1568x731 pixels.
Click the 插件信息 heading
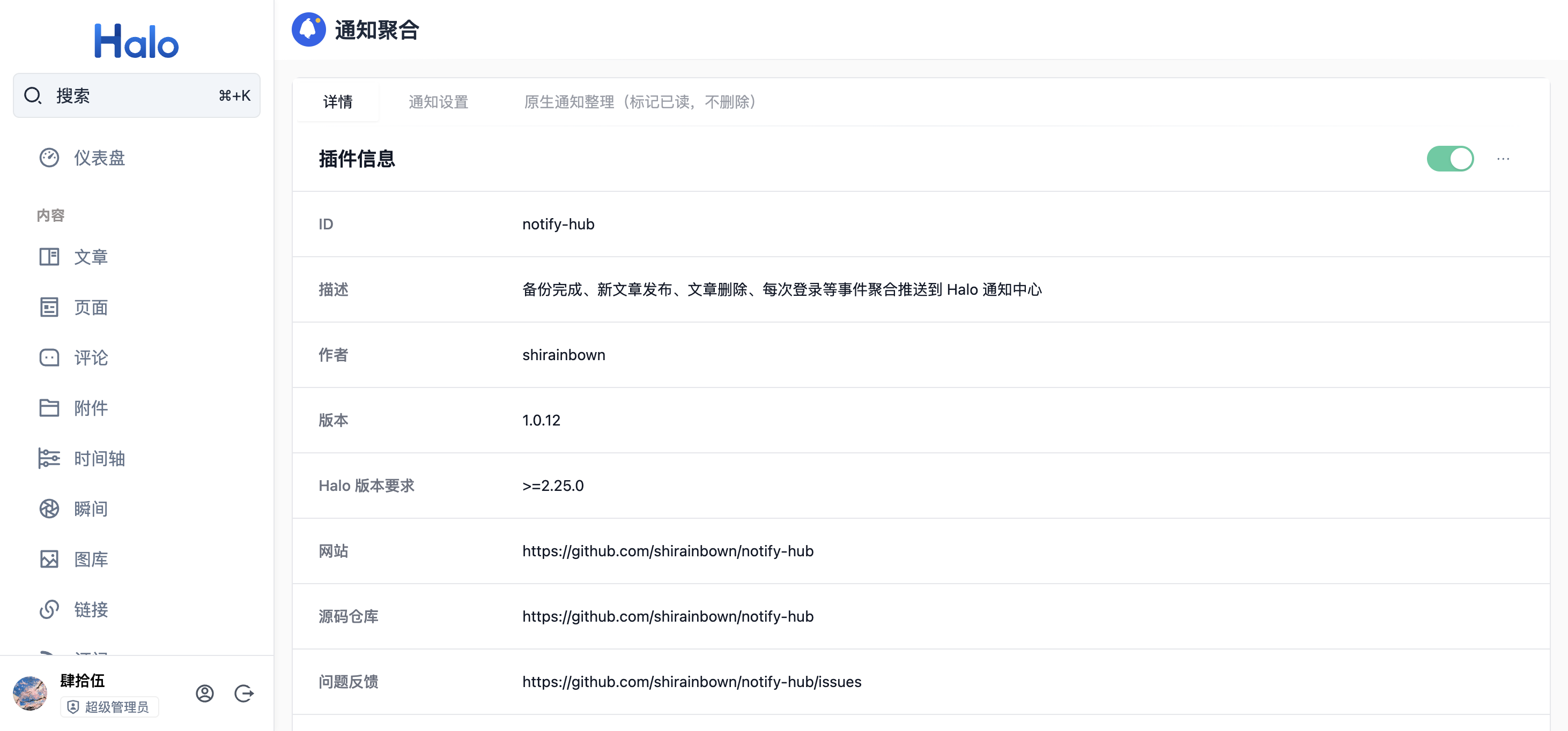[357, 159]
